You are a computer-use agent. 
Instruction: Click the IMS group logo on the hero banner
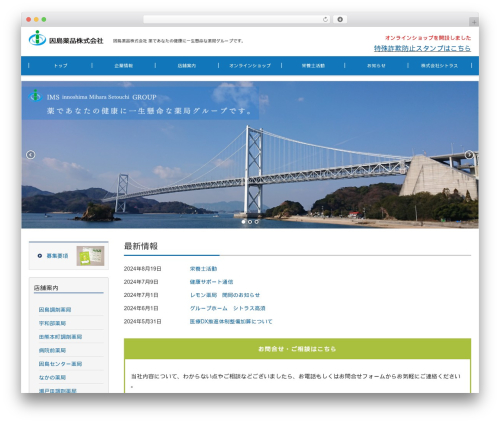coord(35,96)
